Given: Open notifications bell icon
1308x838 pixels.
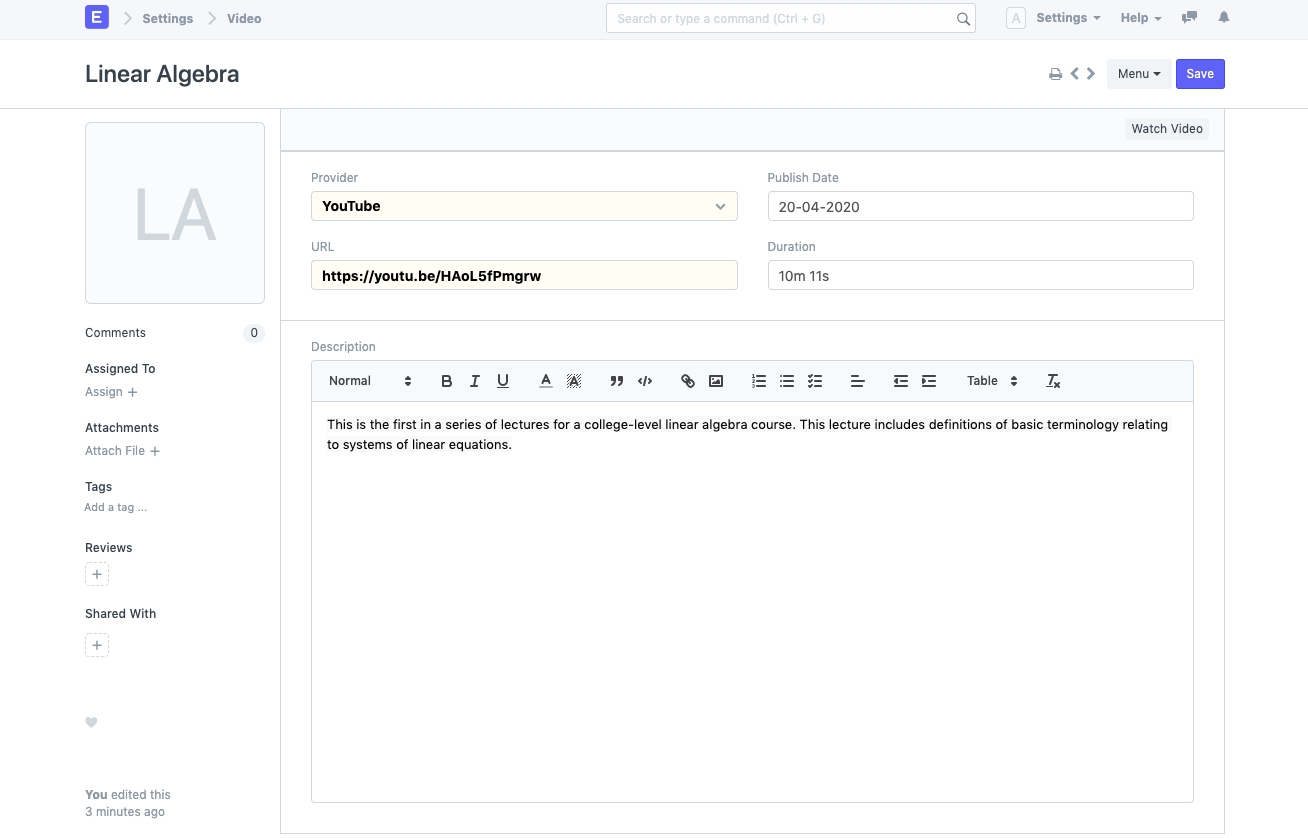Looking at the screenshot, I should tap(1224, 18).
